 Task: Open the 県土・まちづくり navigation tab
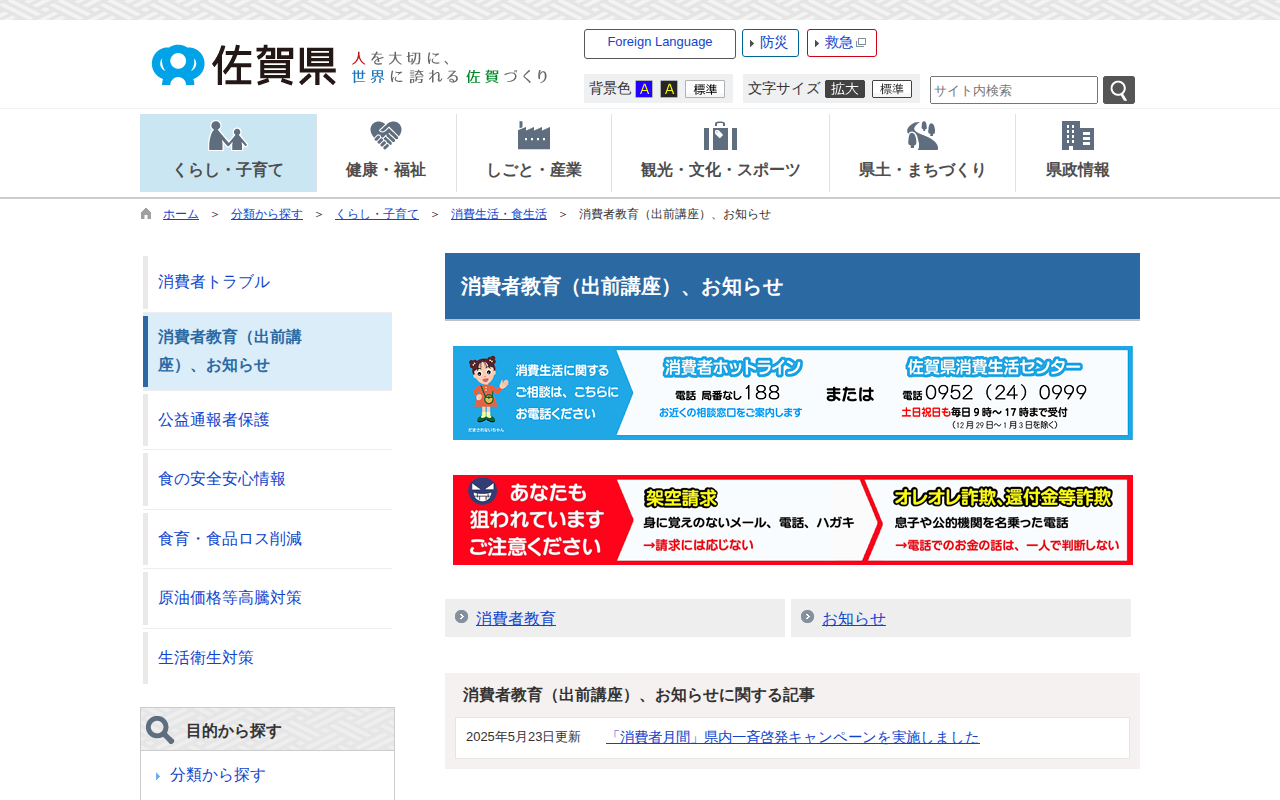coord(922,153)
